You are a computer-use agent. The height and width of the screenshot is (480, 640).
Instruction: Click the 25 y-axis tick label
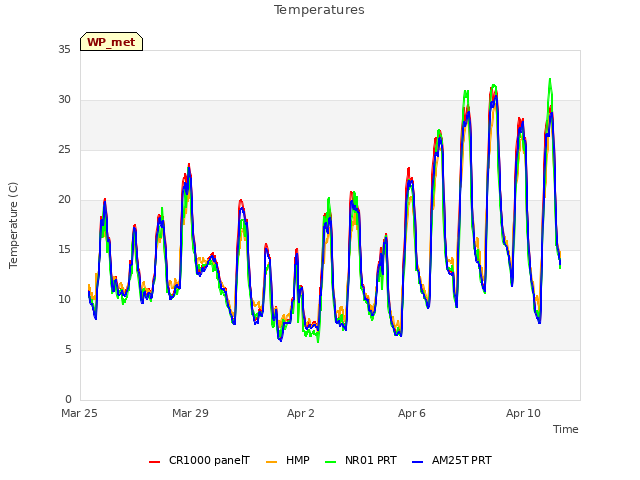[x=64, y=150]
